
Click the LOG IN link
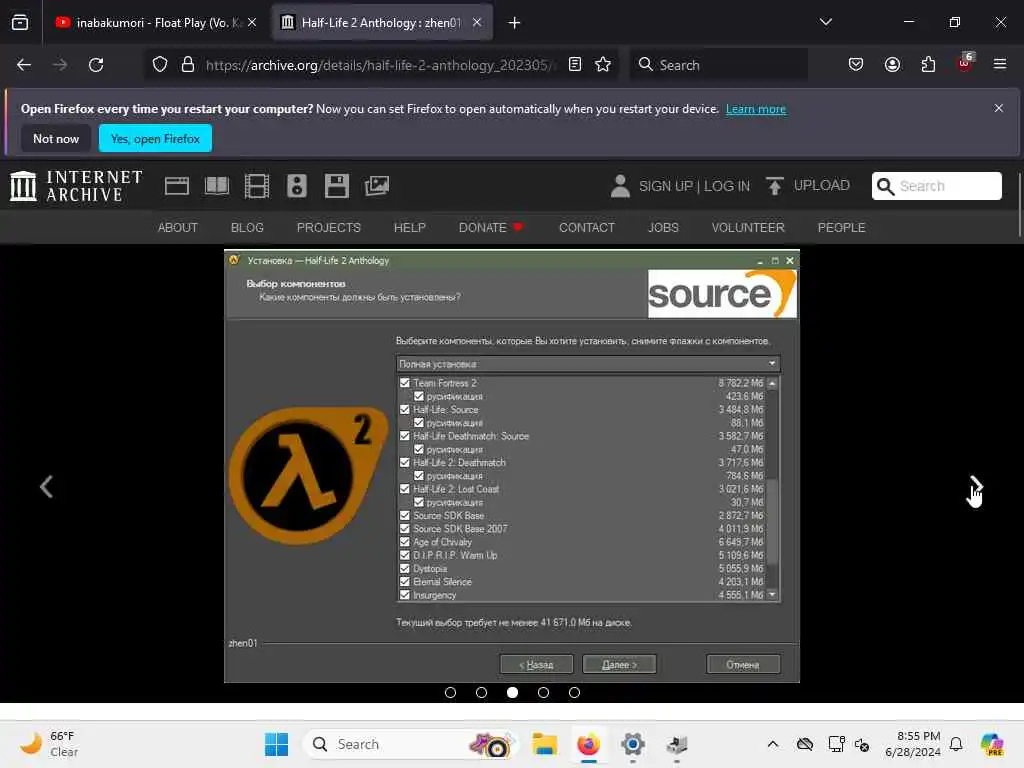pos(726,186)
